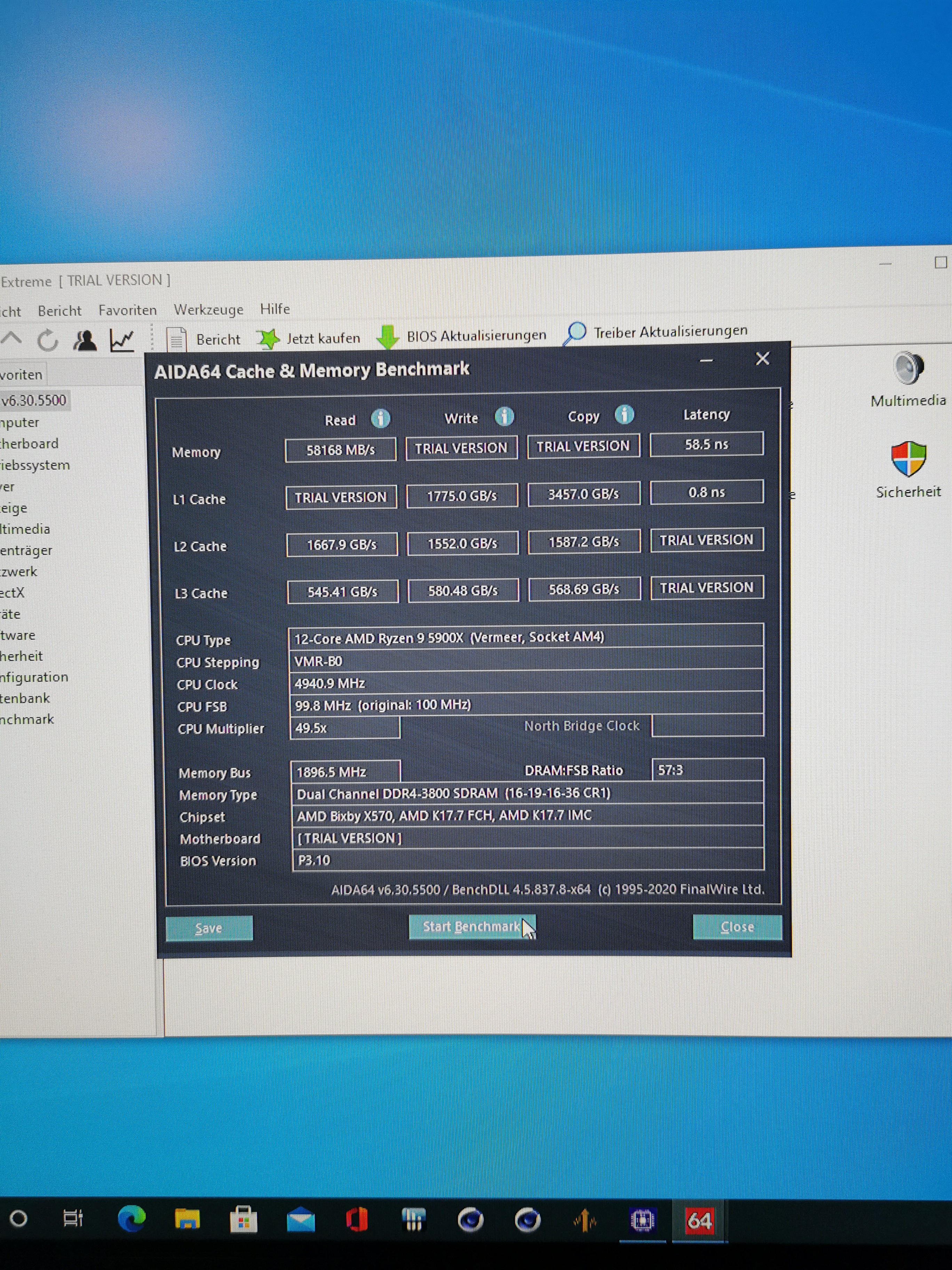
Task: Click the refresh arrow toolbar icon
Action: point(48,340)
